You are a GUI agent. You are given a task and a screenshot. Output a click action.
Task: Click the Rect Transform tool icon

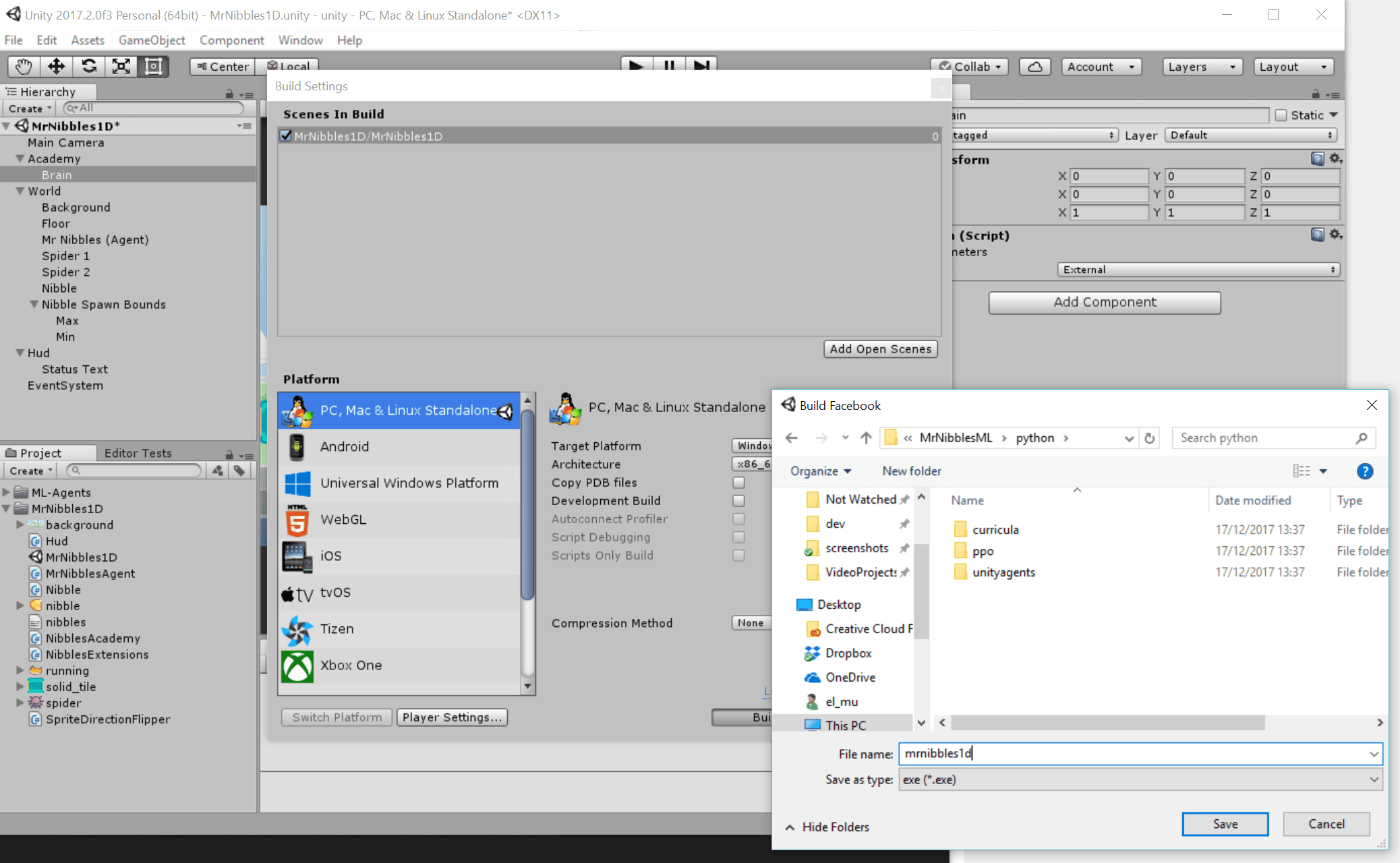click(x=153, y=66)
